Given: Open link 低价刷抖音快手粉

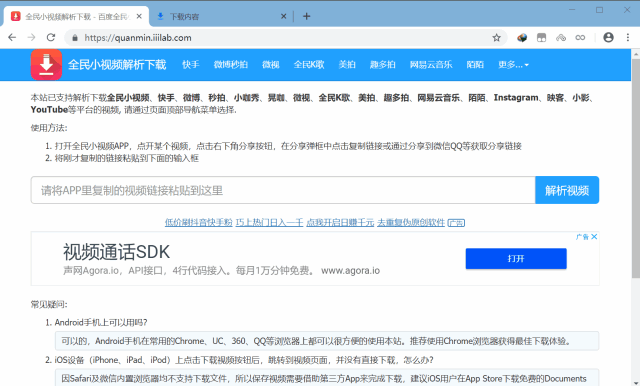Looking at the screenshot, I should pyautogui.click(x=199, y=222).
